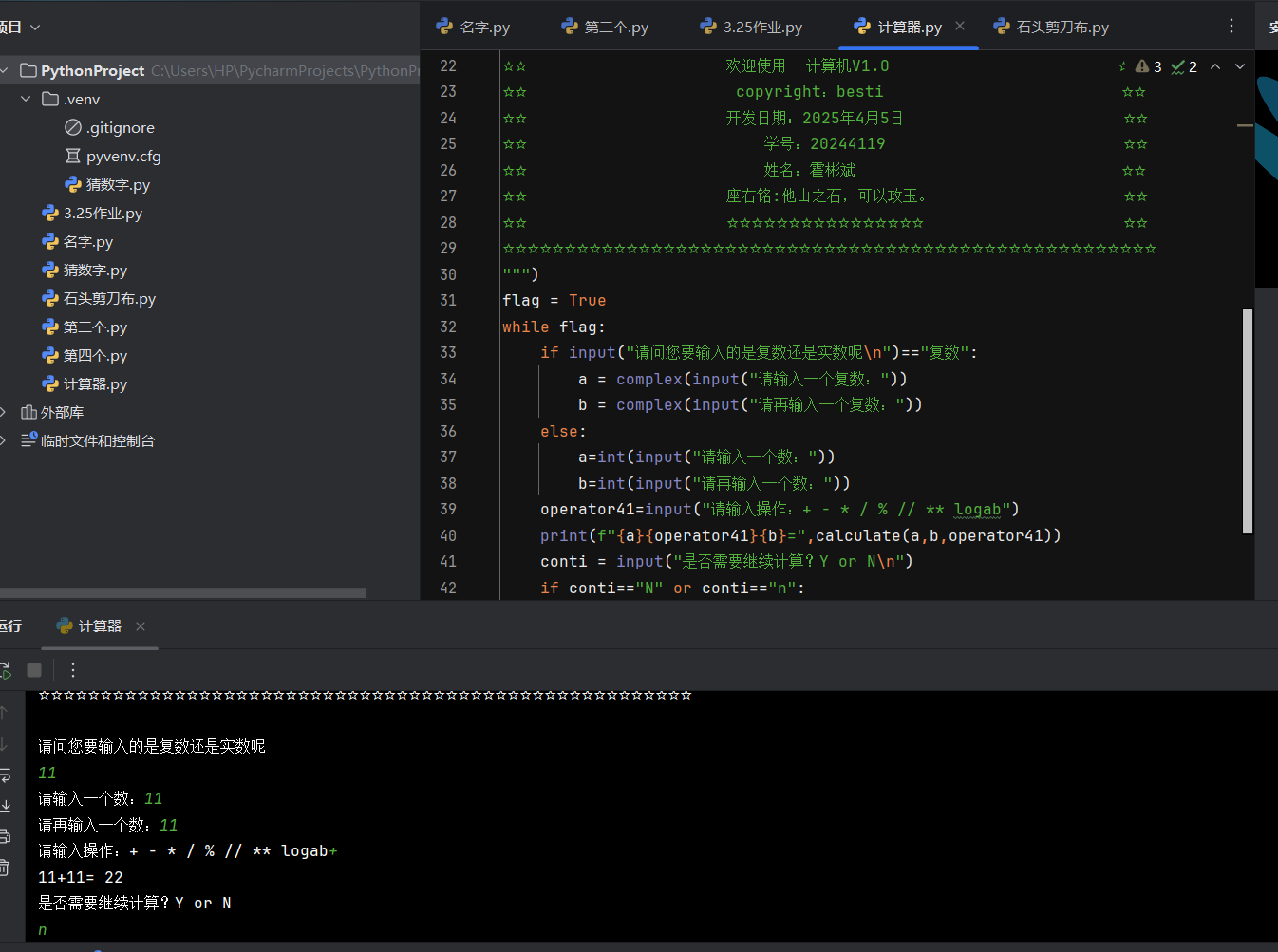Select 石头剪刀布.py in the project tree
1278x952 pixels.
99,298
